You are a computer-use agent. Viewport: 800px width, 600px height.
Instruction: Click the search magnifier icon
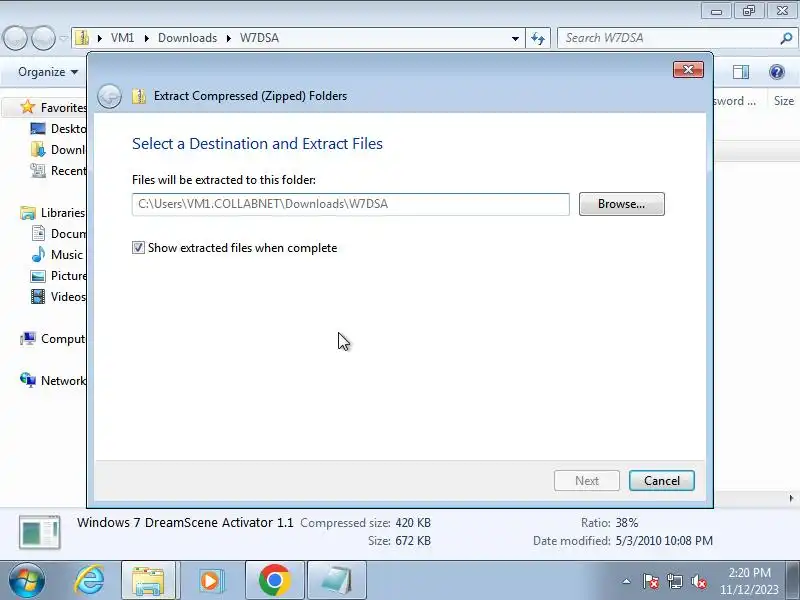[786, 38]
